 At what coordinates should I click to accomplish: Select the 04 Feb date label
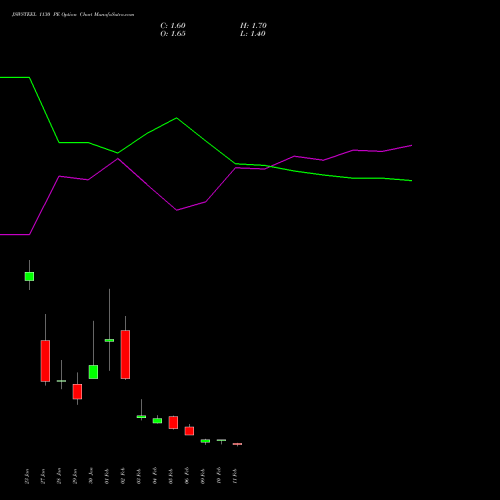pos(155,476)
